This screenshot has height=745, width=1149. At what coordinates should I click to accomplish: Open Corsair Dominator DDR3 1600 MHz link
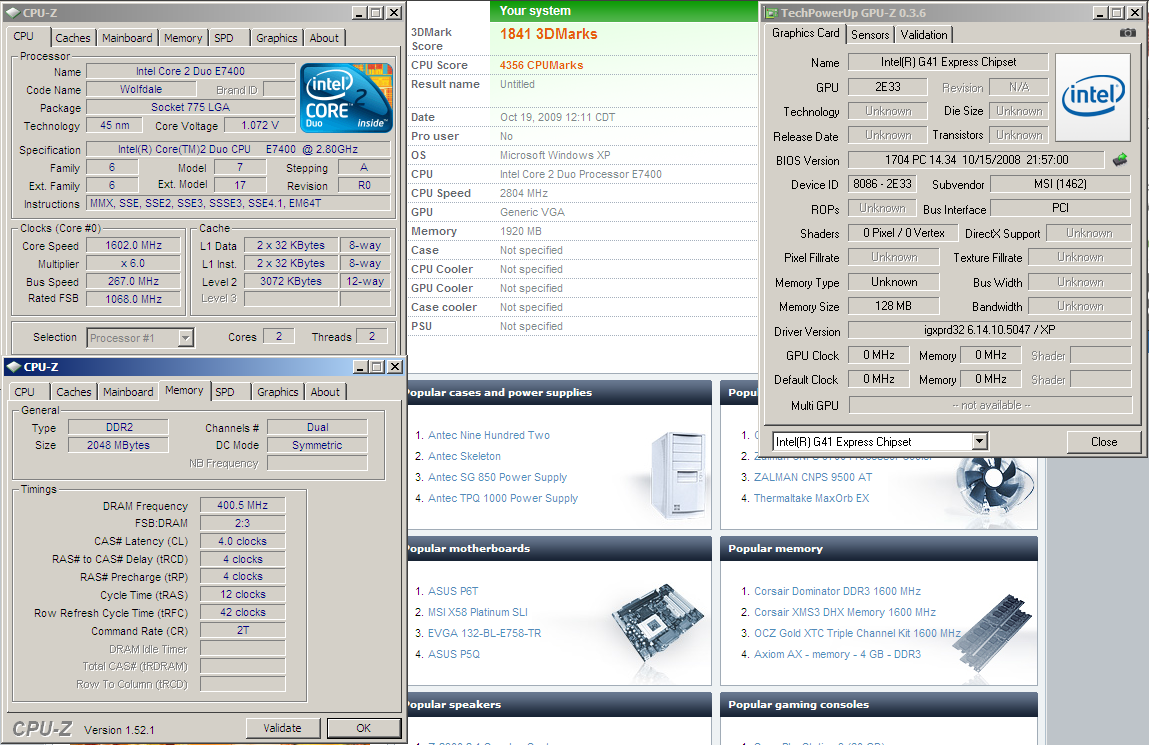pyautogui.click(x=838, y=591)
